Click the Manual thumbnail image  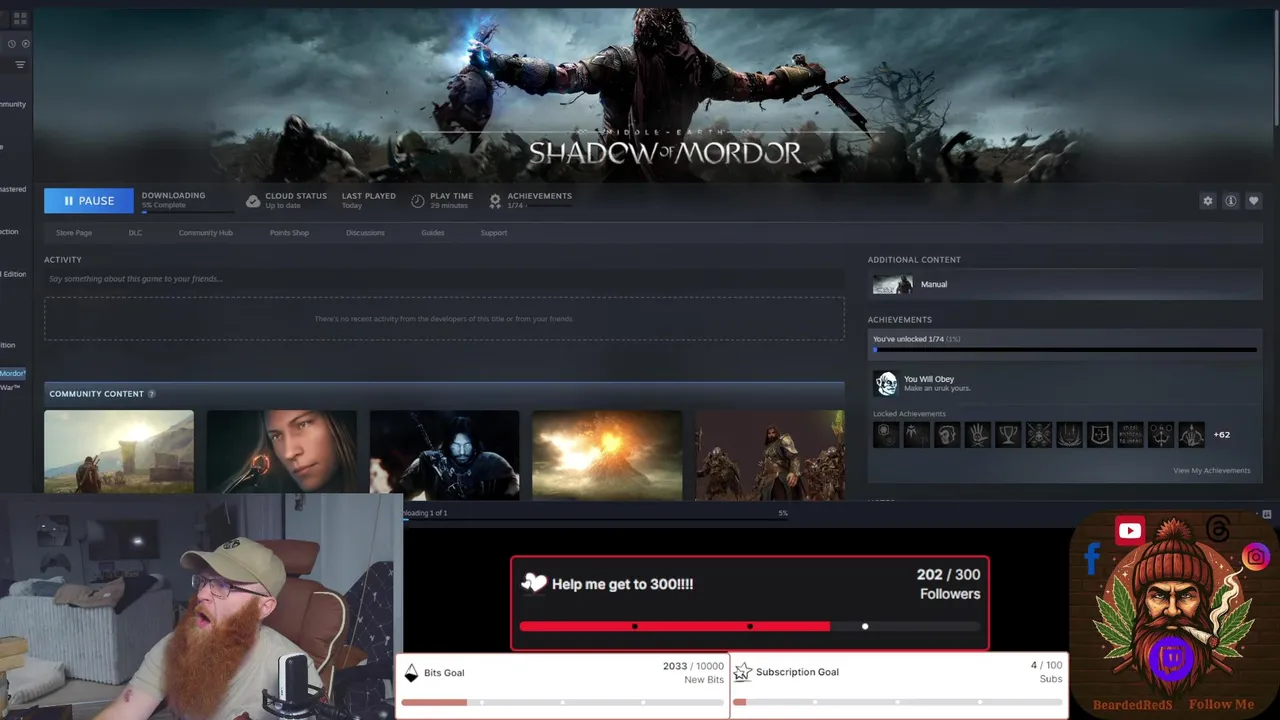892,285
